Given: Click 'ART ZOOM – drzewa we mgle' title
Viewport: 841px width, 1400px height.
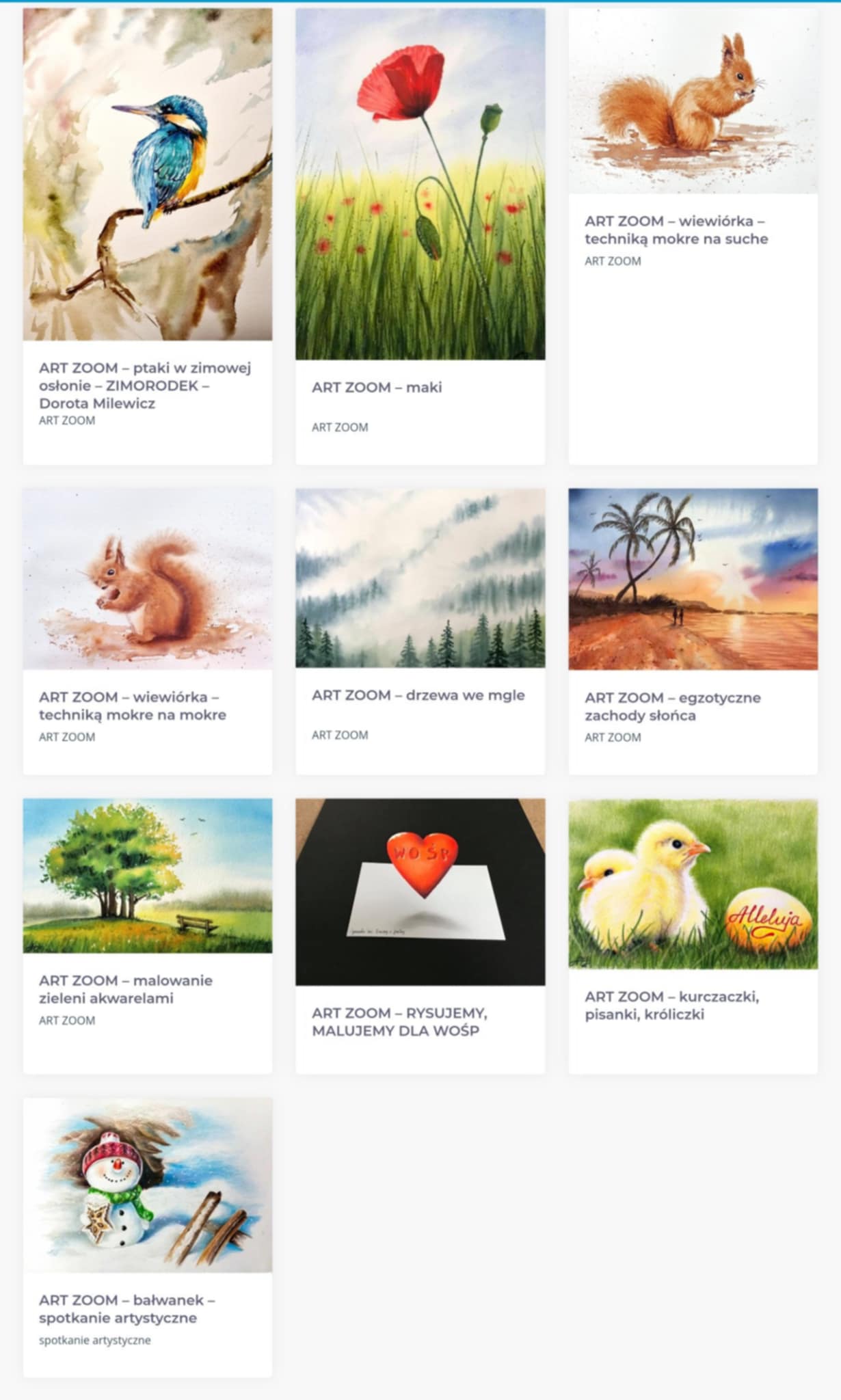Looking at the screenshot, I should coord(418,695).
